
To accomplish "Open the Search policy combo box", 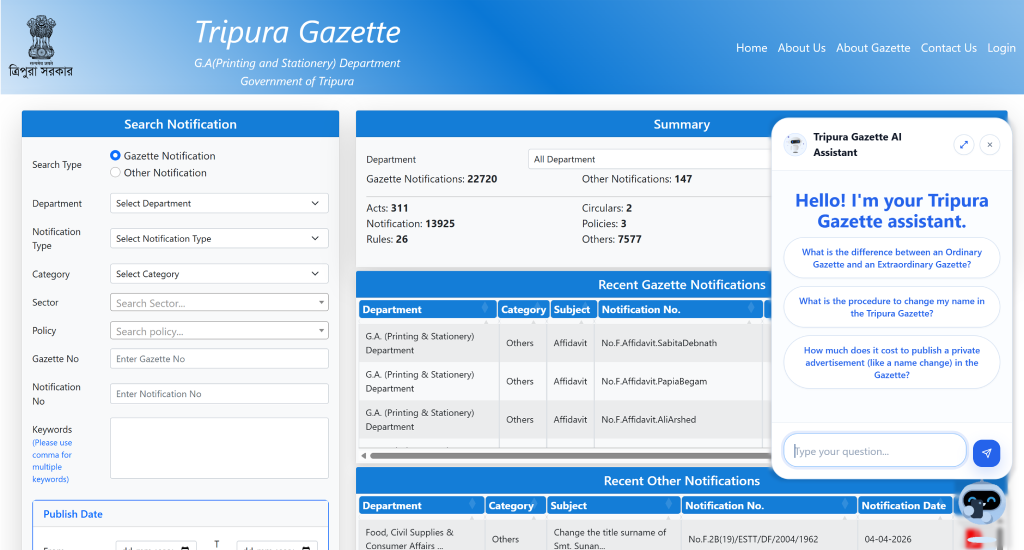I will [x=219, y=331].
